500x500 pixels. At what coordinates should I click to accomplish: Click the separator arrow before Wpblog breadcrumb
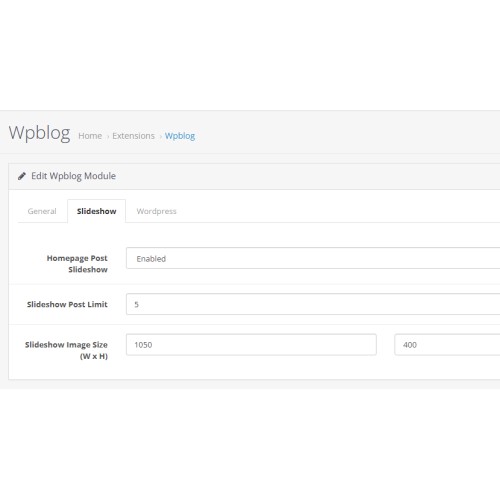[x=160, y=137]
